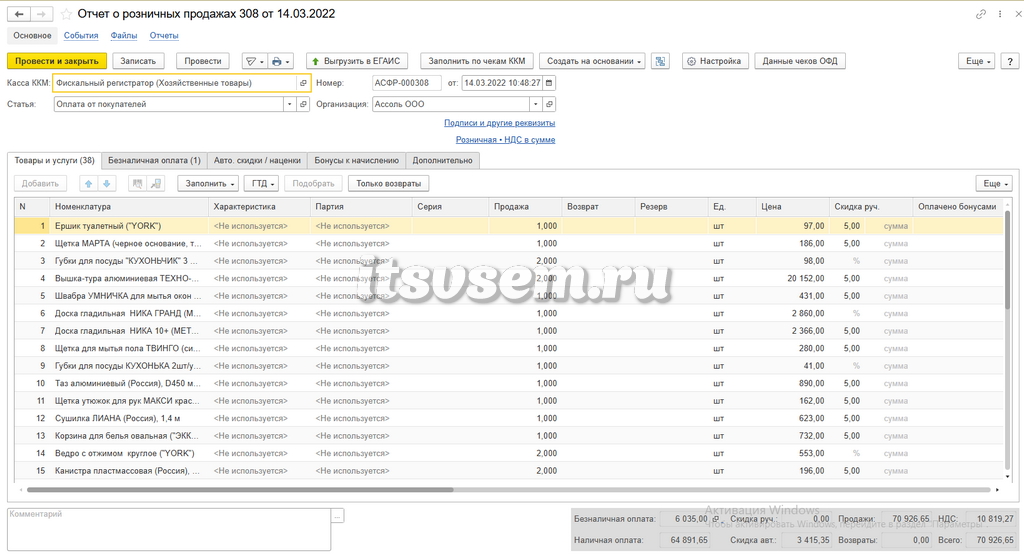Click the structure icon next to Создать на основании

click(661, 61)
